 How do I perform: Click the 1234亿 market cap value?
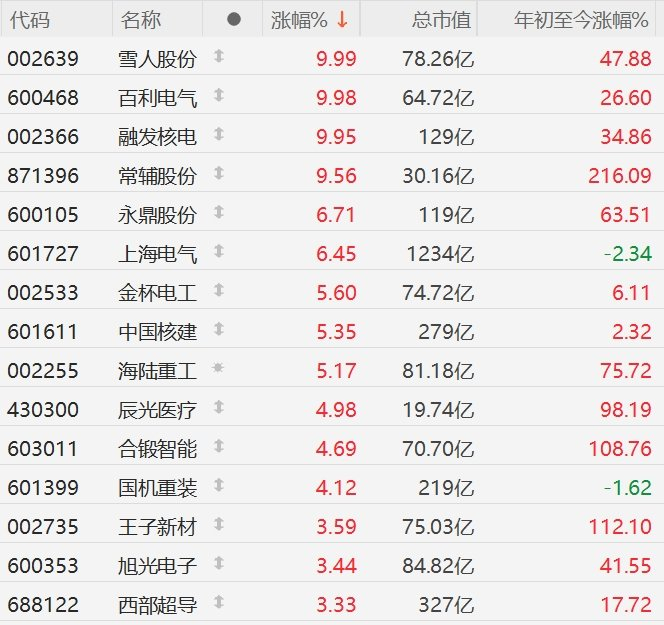440,254
